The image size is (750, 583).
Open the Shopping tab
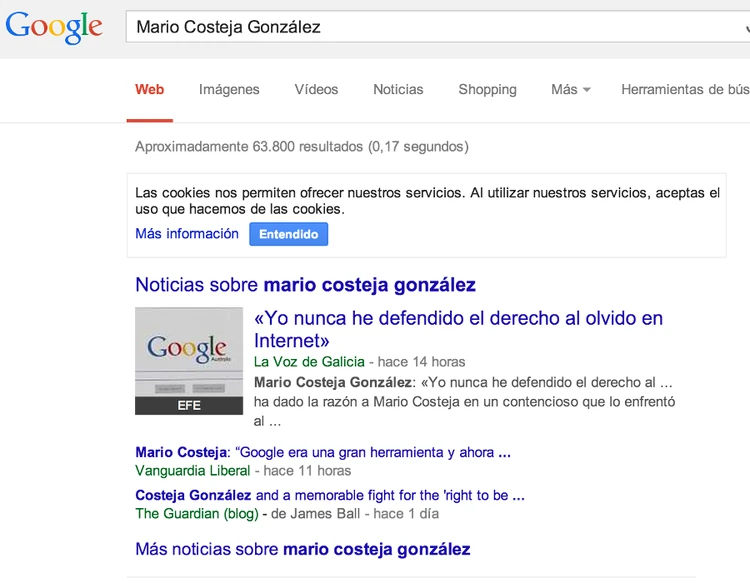[x=487, y=89]
